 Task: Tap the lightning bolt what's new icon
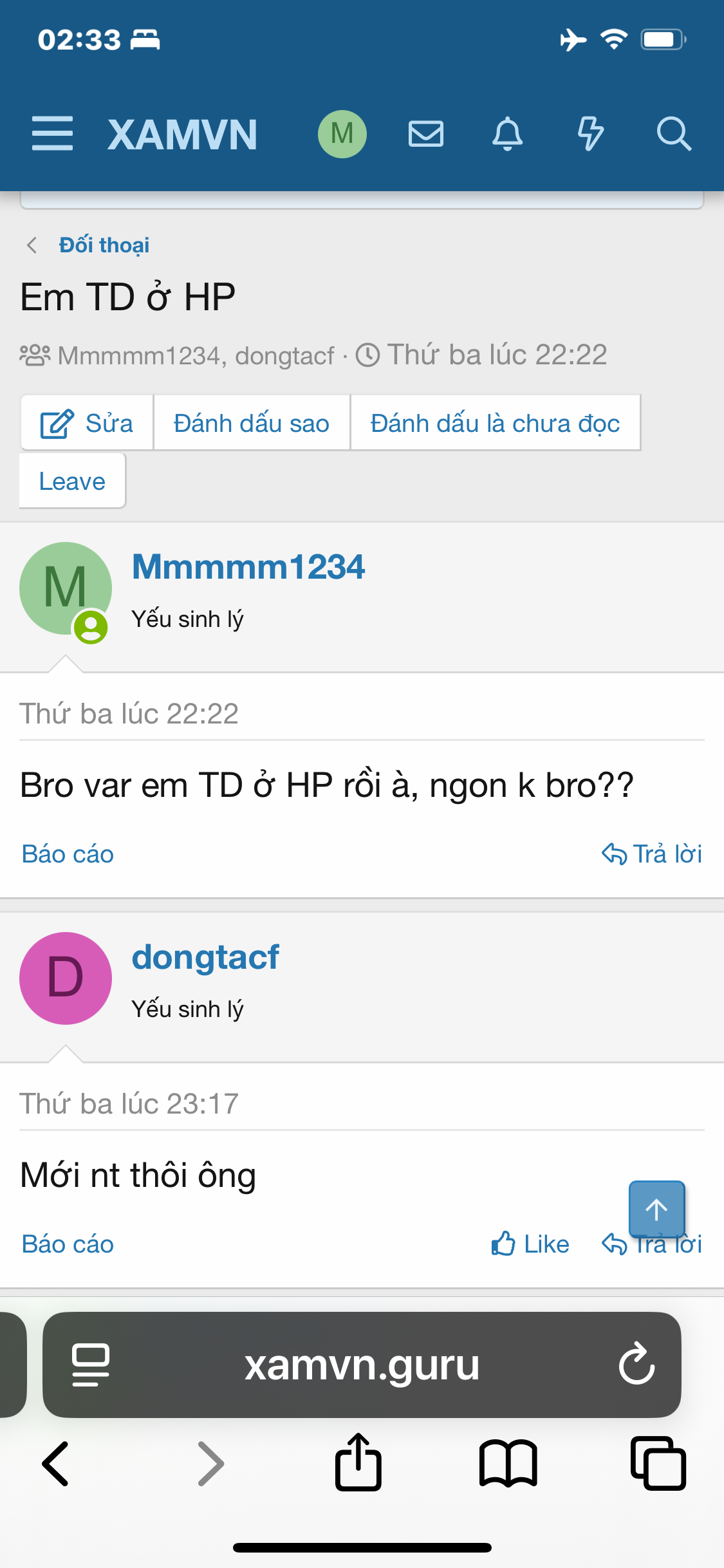point(590,134)
